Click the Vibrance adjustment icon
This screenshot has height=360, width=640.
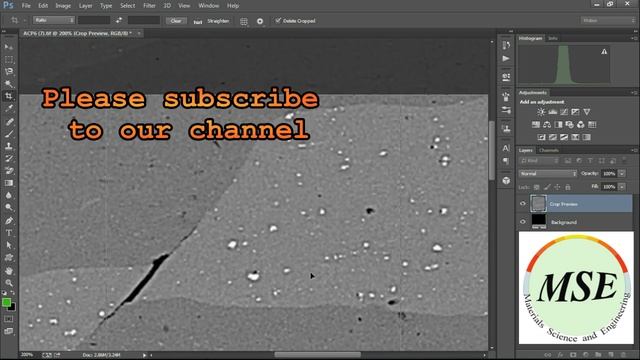(x=587, y=112)
